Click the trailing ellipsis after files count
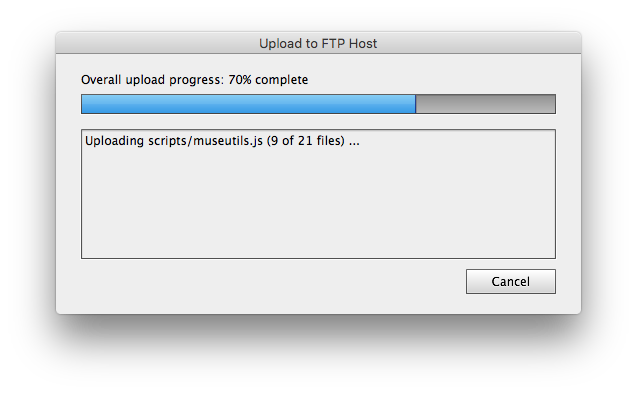 [354, 144]
